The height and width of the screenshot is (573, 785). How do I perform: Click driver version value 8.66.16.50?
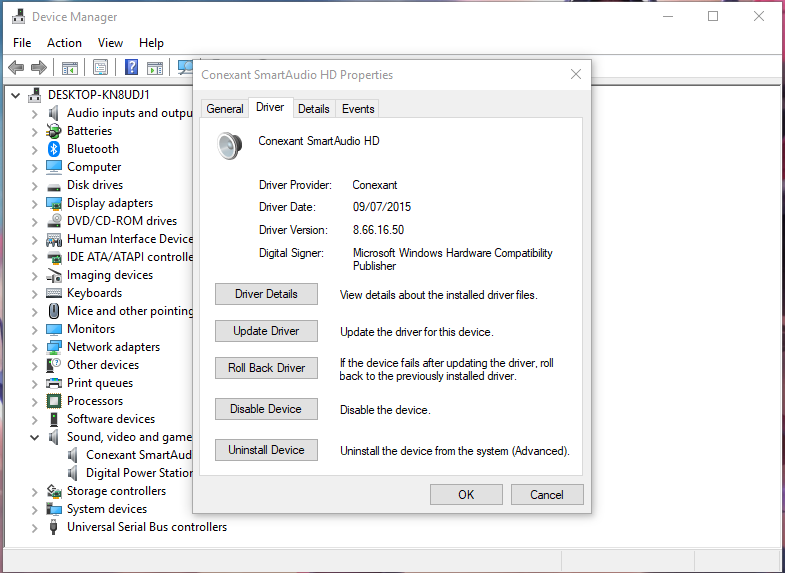point(378,230)
